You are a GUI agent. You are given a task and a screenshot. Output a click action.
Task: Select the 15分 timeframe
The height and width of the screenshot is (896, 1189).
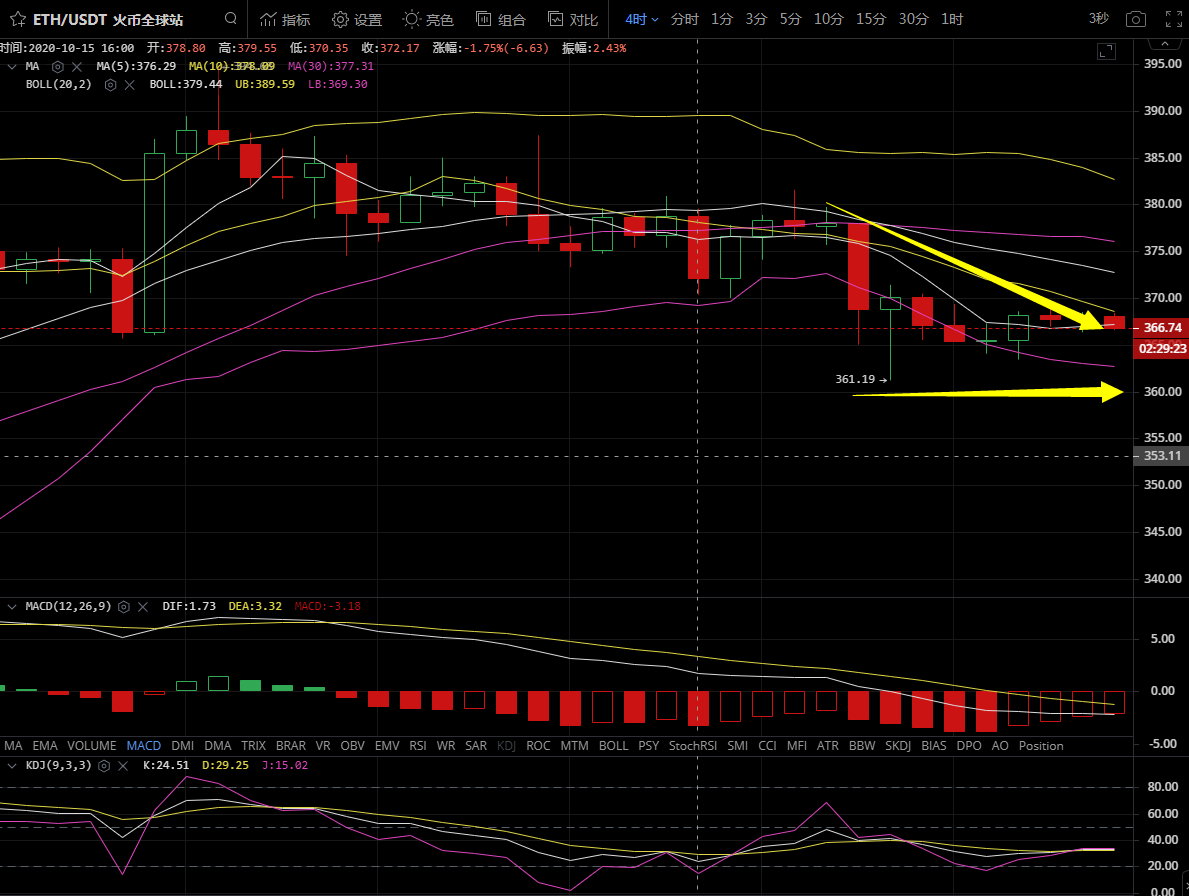[870, 19]
